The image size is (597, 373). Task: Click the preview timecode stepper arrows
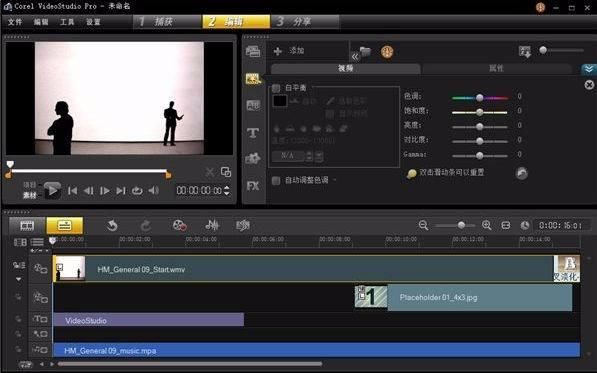(x=227, y=190)
